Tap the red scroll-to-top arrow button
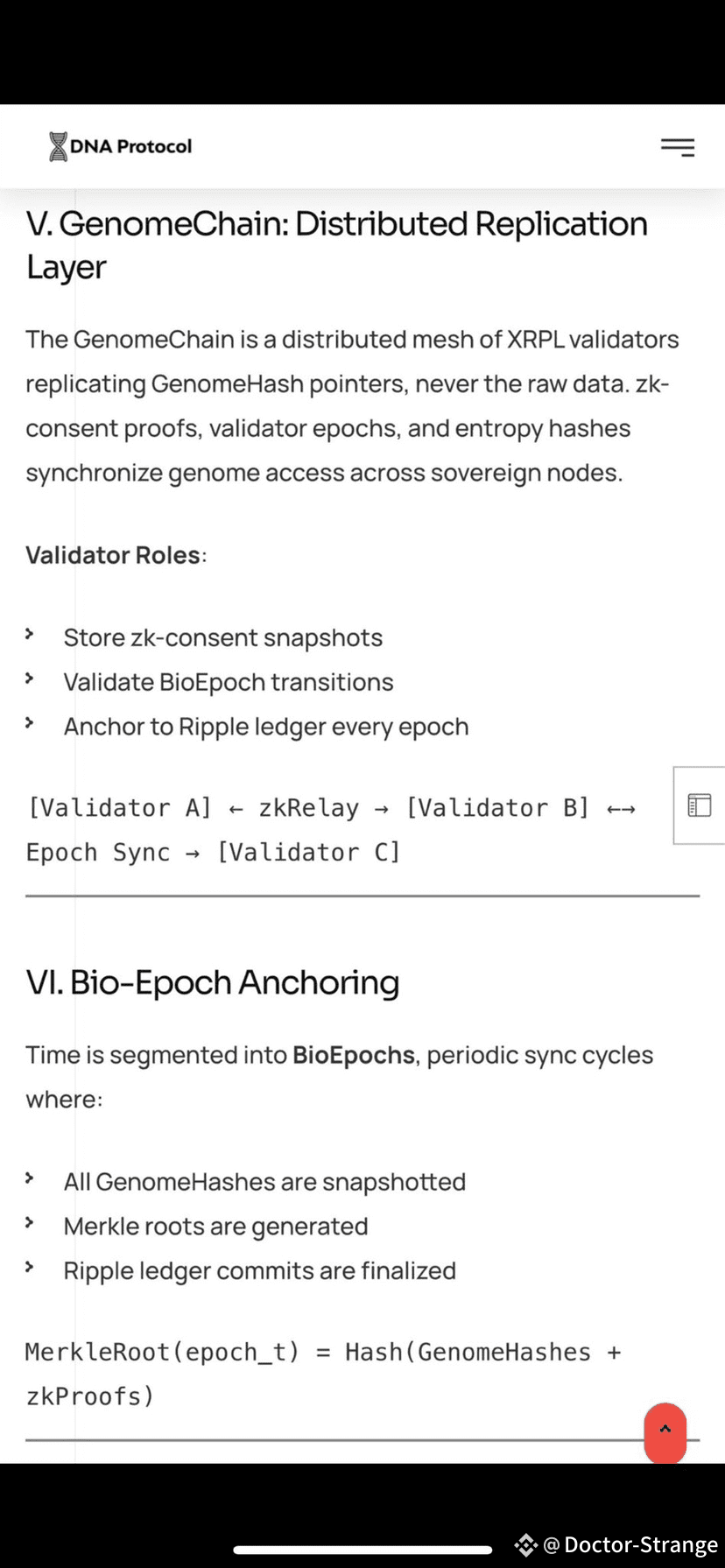This screenshot has width=725, height=1568. [x=665, y=1432]
